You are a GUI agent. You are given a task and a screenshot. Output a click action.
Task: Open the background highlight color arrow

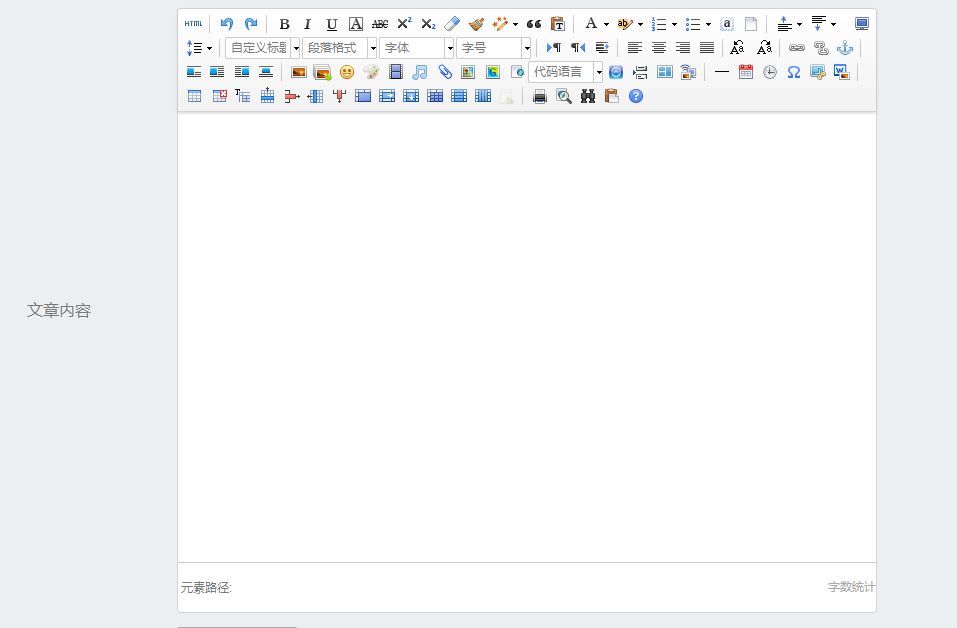click(x=640, y=24)
